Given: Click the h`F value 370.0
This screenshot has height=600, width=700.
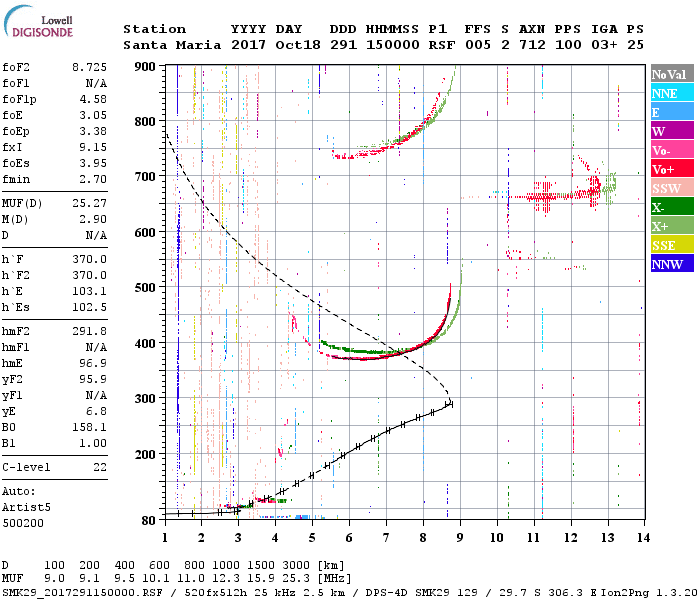Looking at the screenshot, I should [89, 260].
